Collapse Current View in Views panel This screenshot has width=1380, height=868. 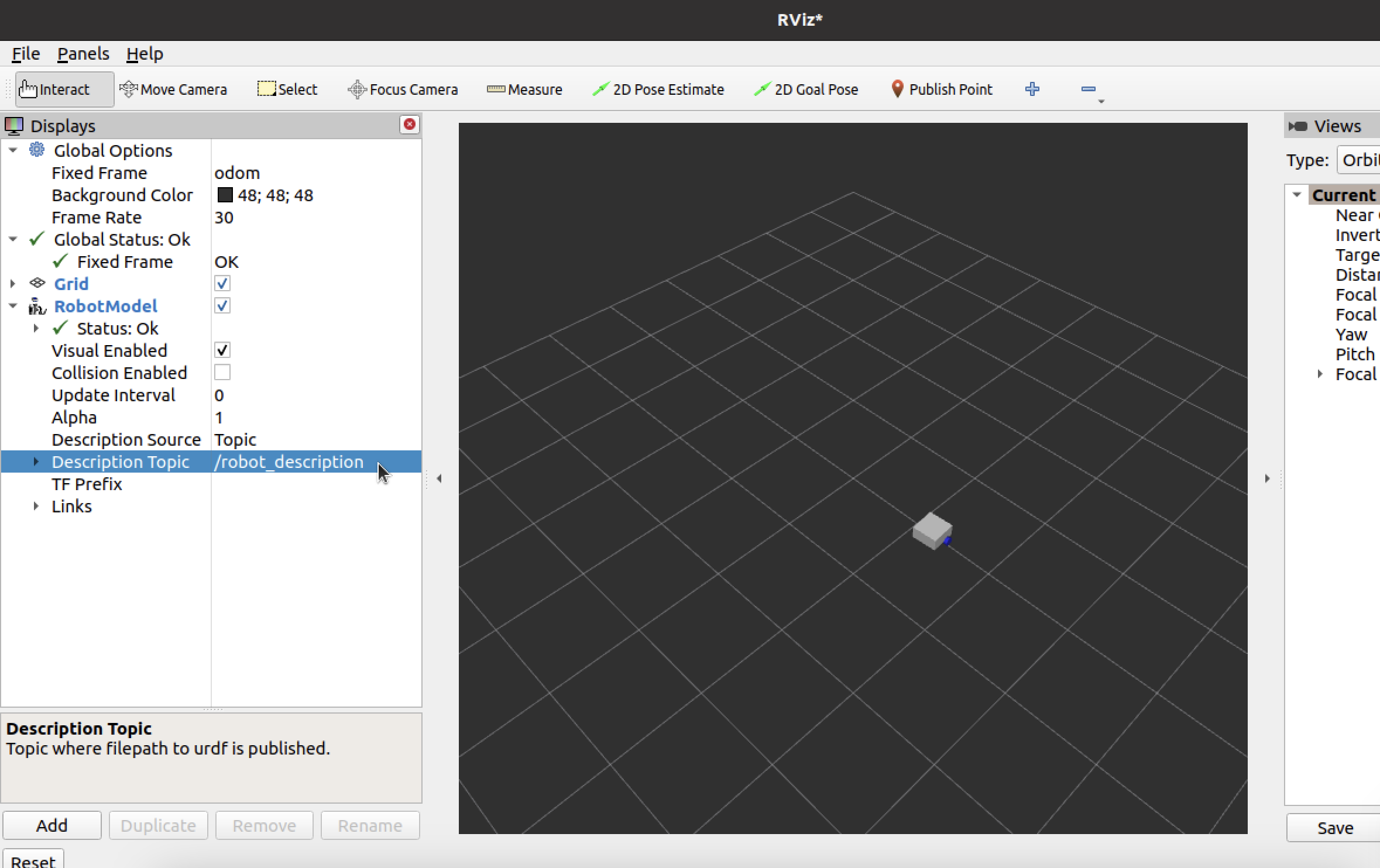click(1297, 195)
